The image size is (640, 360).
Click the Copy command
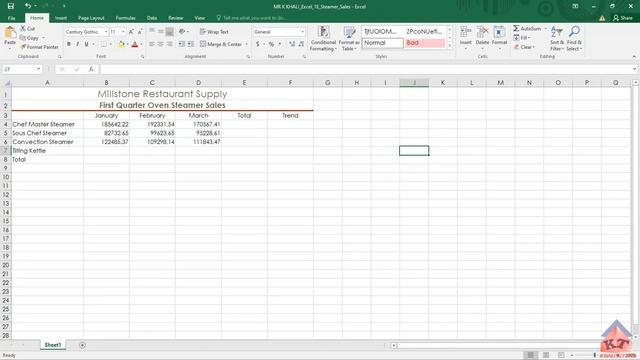30,38
